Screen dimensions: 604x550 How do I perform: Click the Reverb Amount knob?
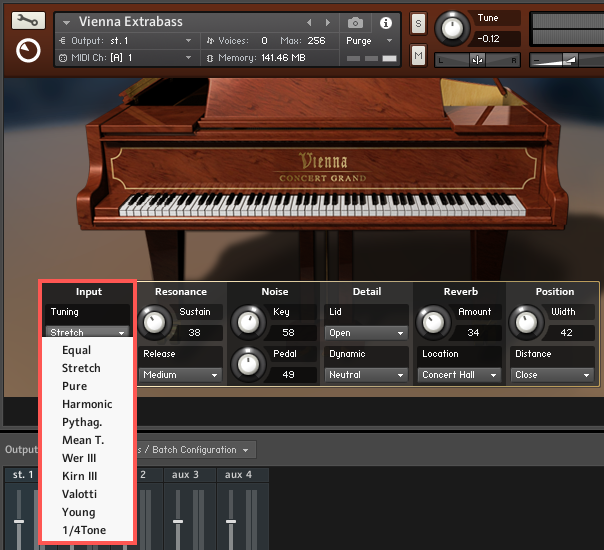point(433,322)
